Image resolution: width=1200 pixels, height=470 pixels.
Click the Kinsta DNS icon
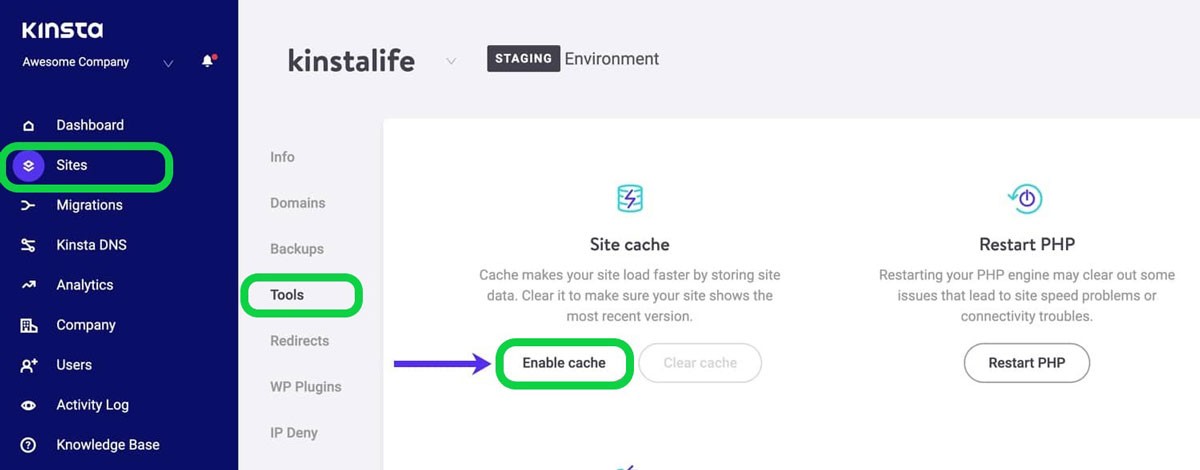point(28,246)
